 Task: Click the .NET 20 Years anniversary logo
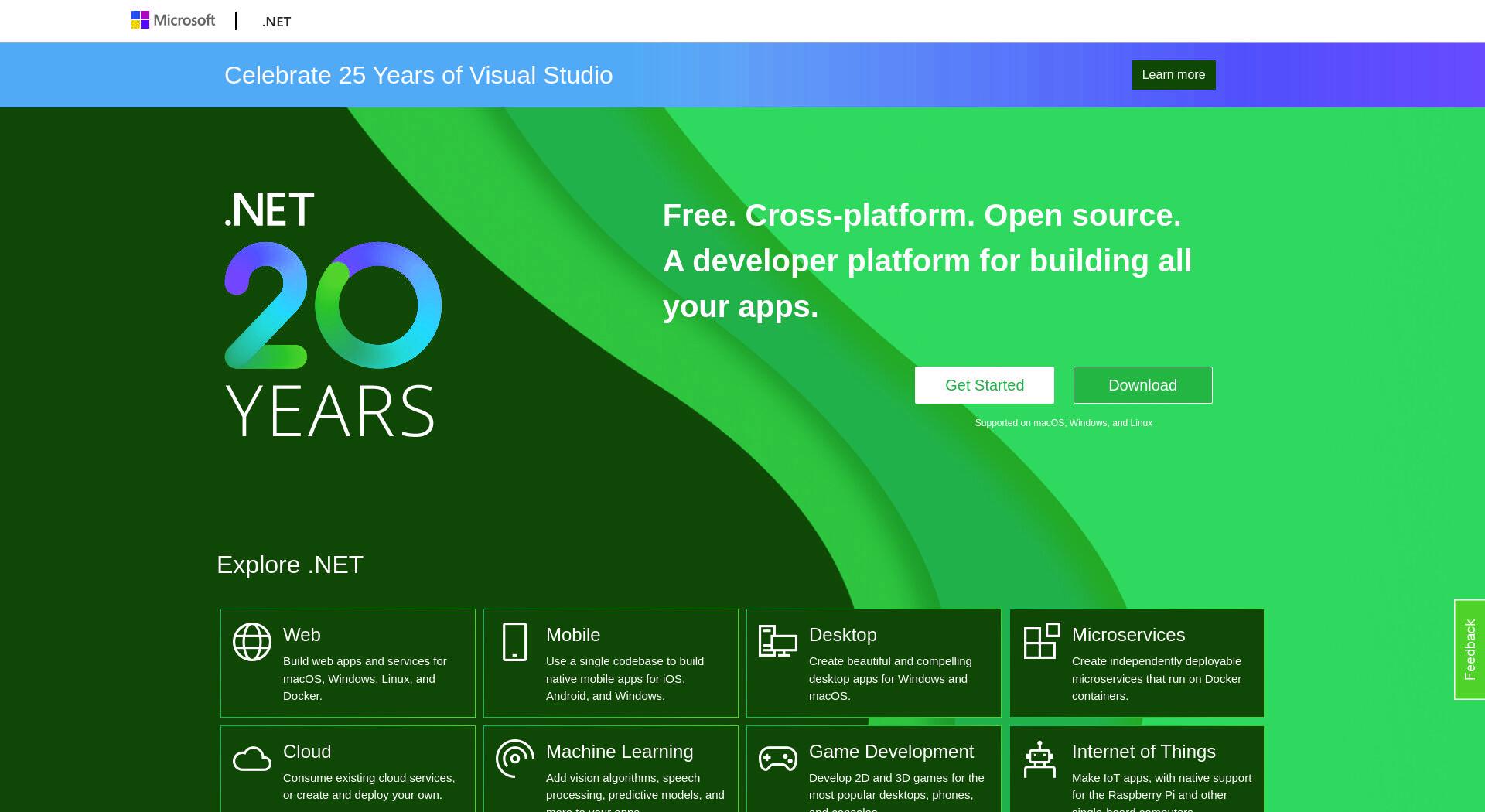[333, 314]
